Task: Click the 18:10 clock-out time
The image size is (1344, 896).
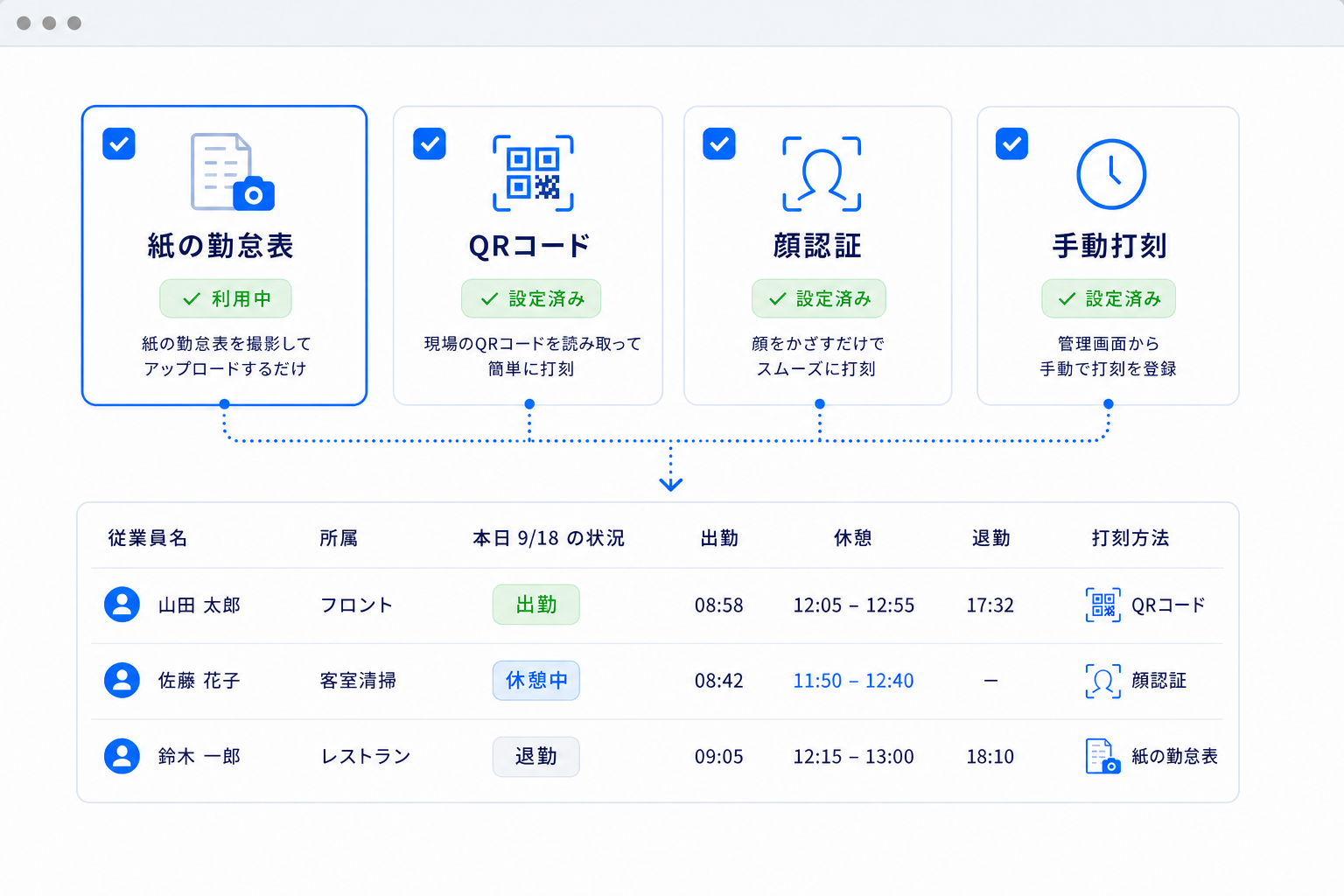Action: click(990, 756)
